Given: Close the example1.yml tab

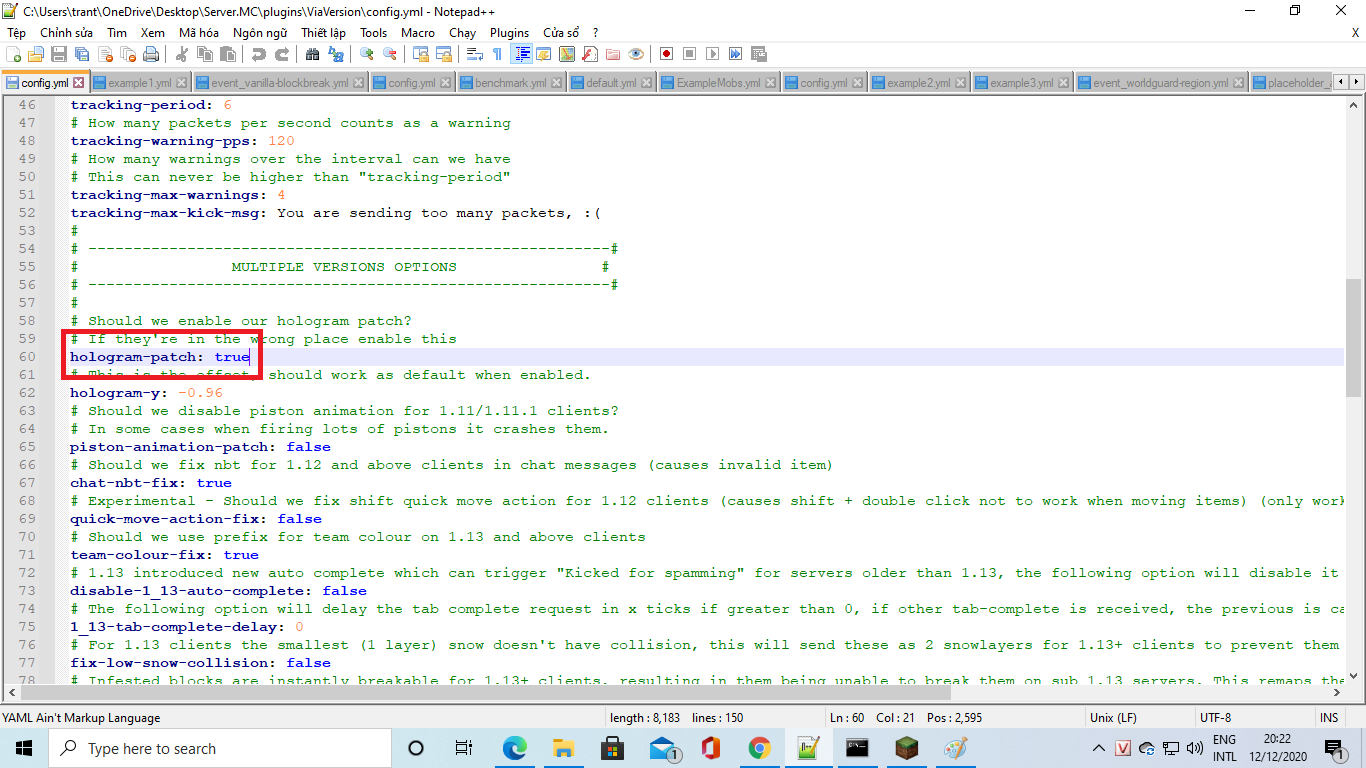Looking at the screenshot, I should [181, 83].
